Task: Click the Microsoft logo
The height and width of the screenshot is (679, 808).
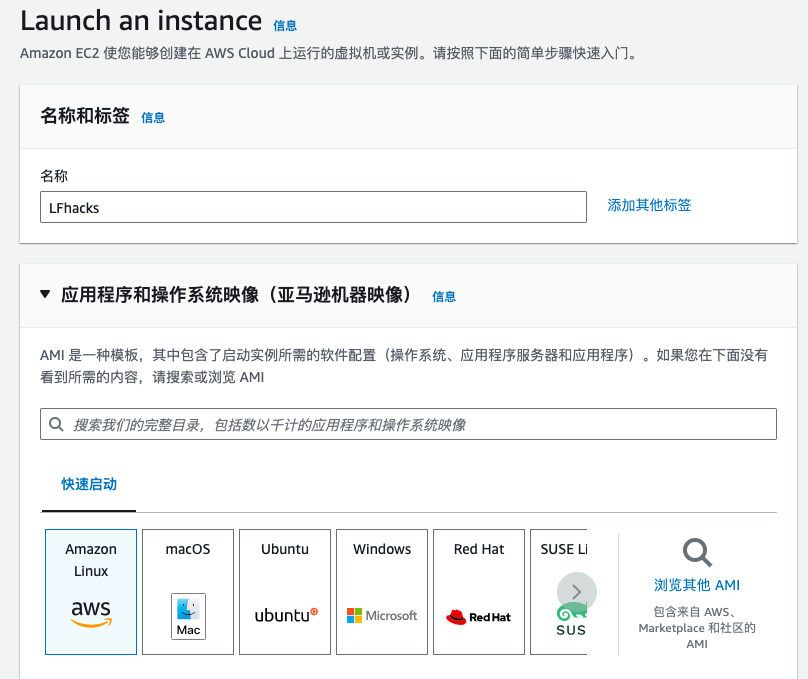Action: point(382,615)
